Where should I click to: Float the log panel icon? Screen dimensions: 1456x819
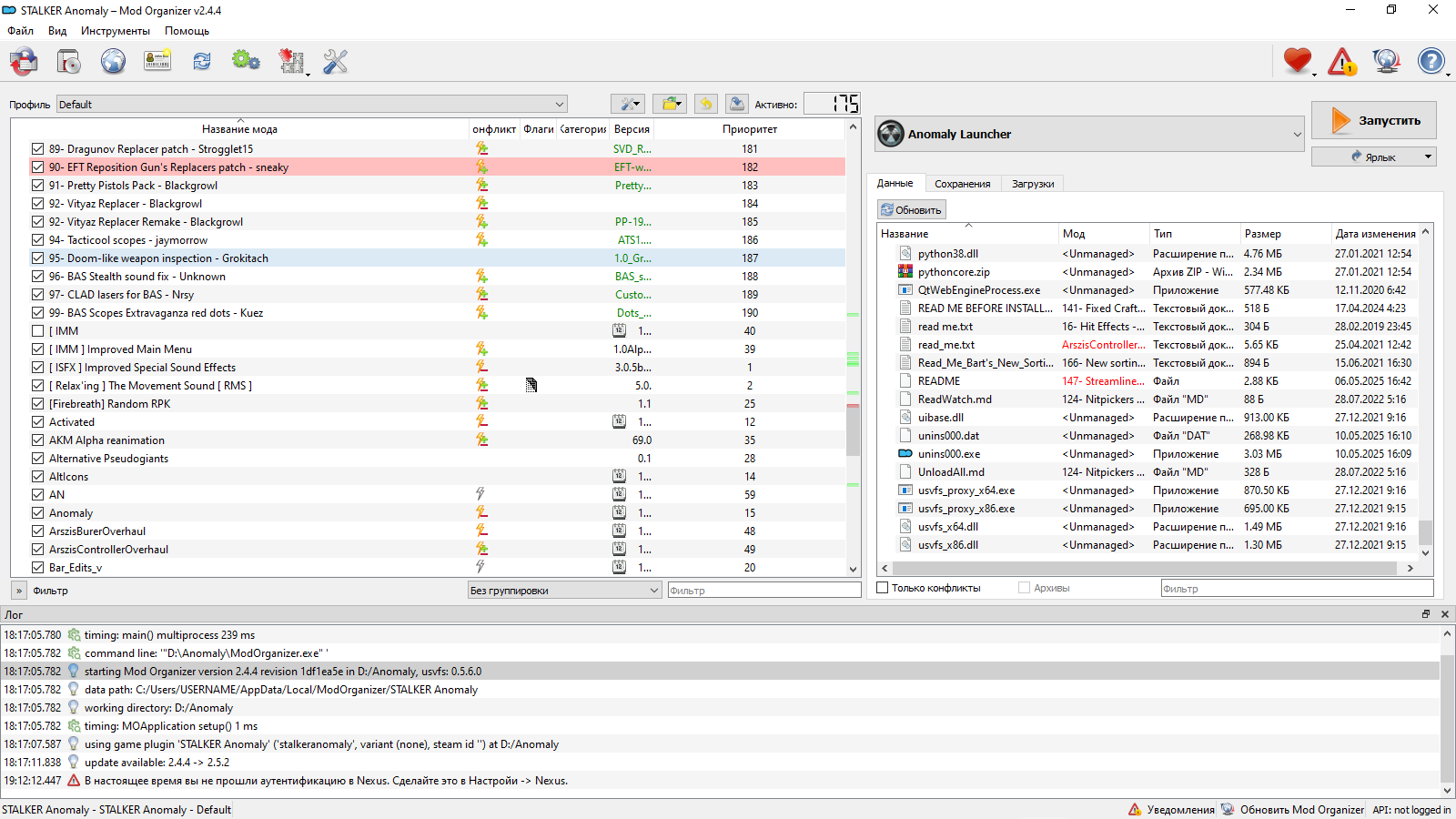pos(1426,614)
